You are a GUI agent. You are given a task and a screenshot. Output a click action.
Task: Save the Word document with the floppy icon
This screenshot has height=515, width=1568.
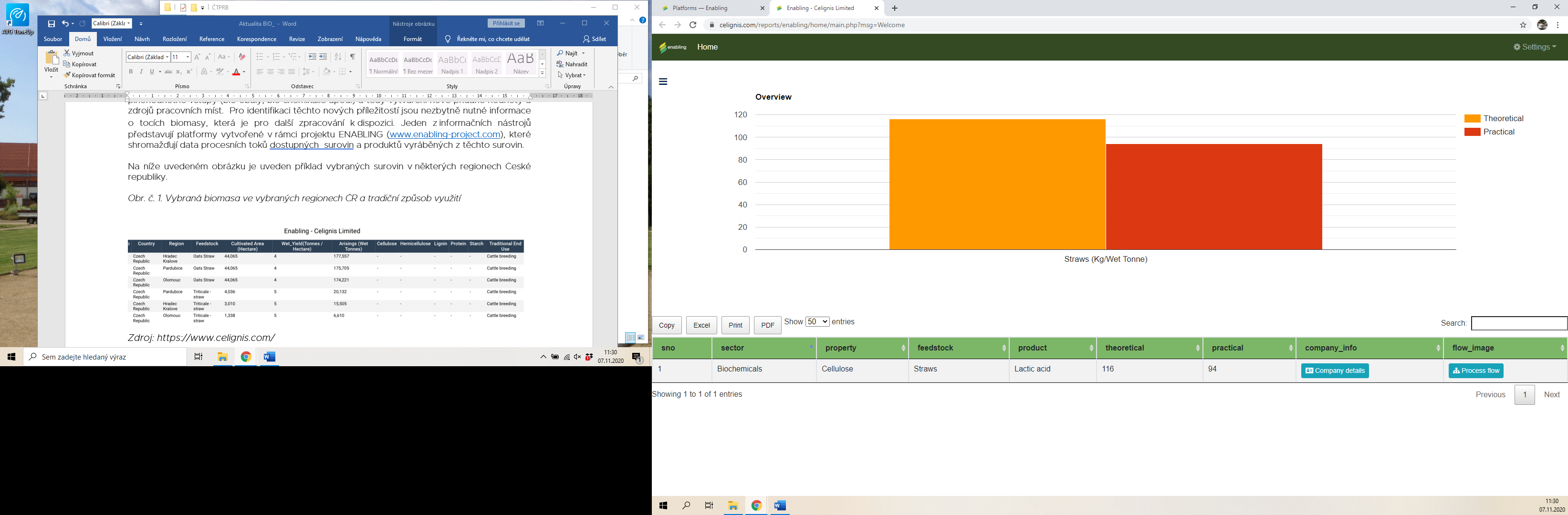tap(51, 24)
